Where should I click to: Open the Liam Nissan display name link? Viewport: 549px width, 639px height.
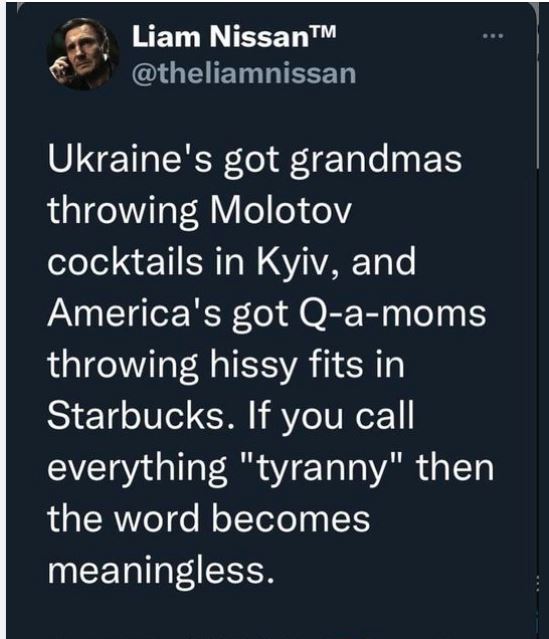219,37
